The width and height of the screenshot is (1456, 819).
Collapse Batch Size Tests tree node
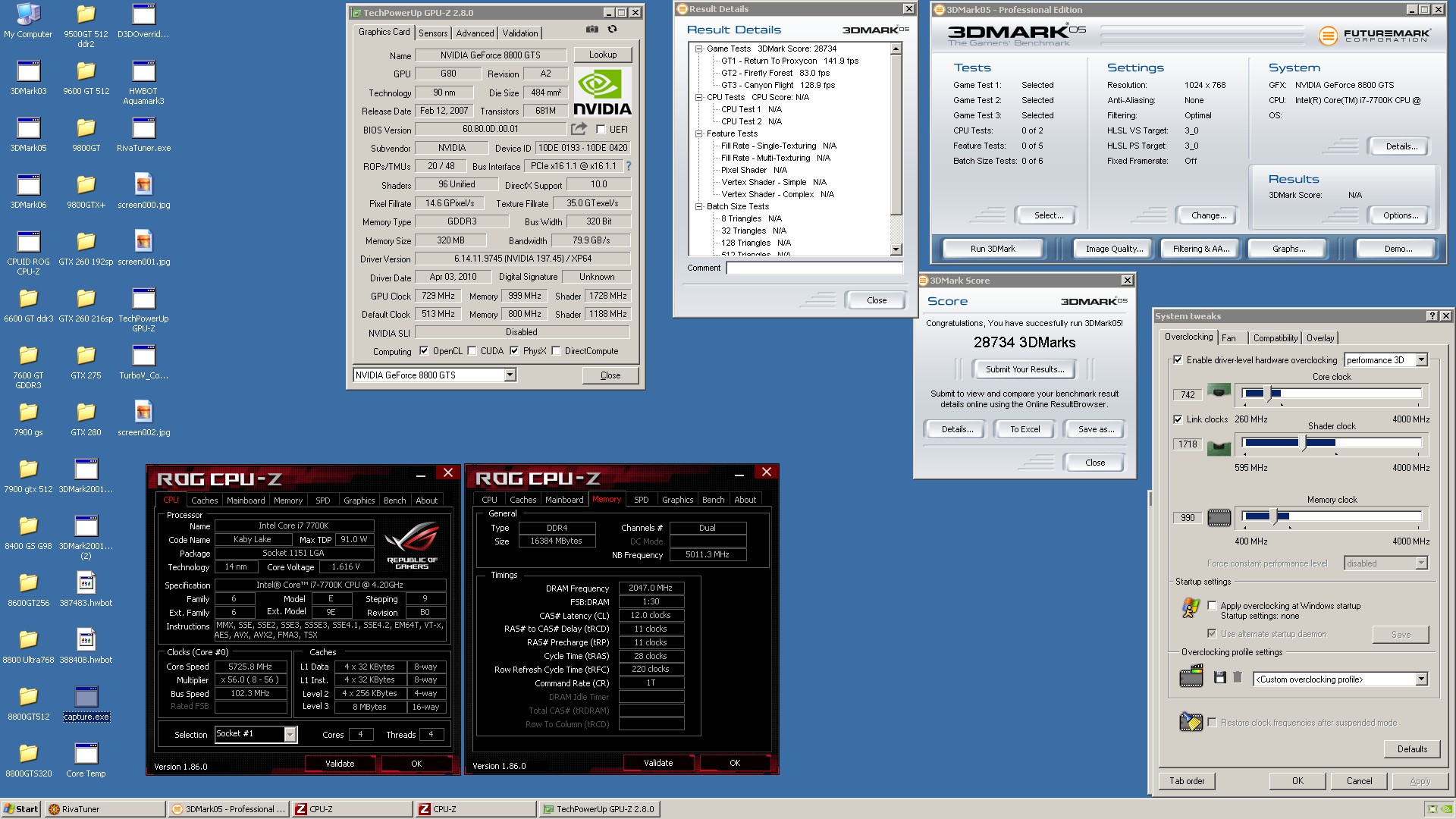pyautogui.click(x=698, y=206)
